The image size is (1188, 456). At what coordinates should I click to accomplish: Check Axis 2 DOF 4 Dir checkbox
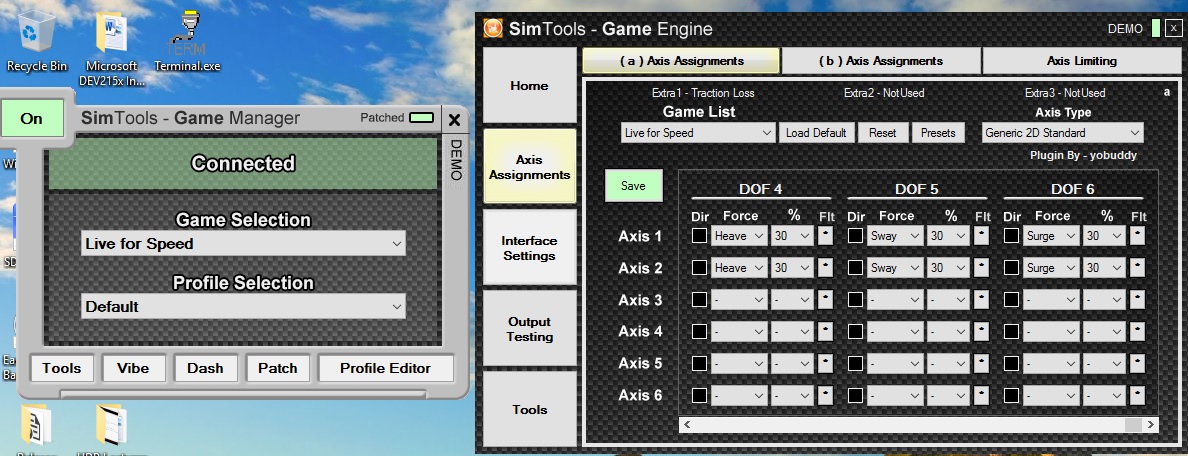click(x=699, y=267)
